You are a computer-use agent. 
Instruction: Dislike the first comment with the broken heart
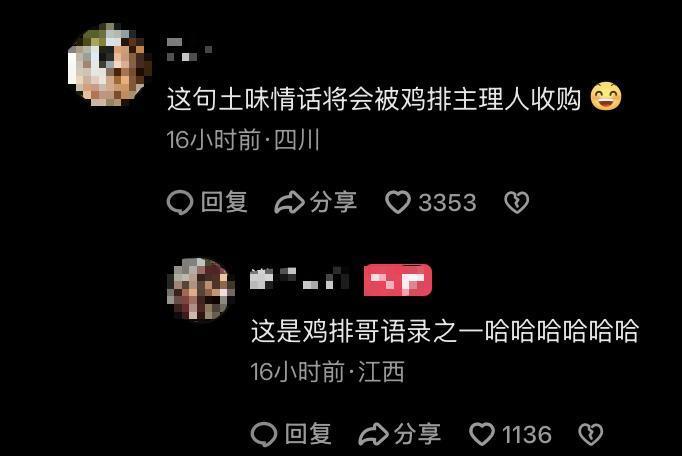point(517,202)
